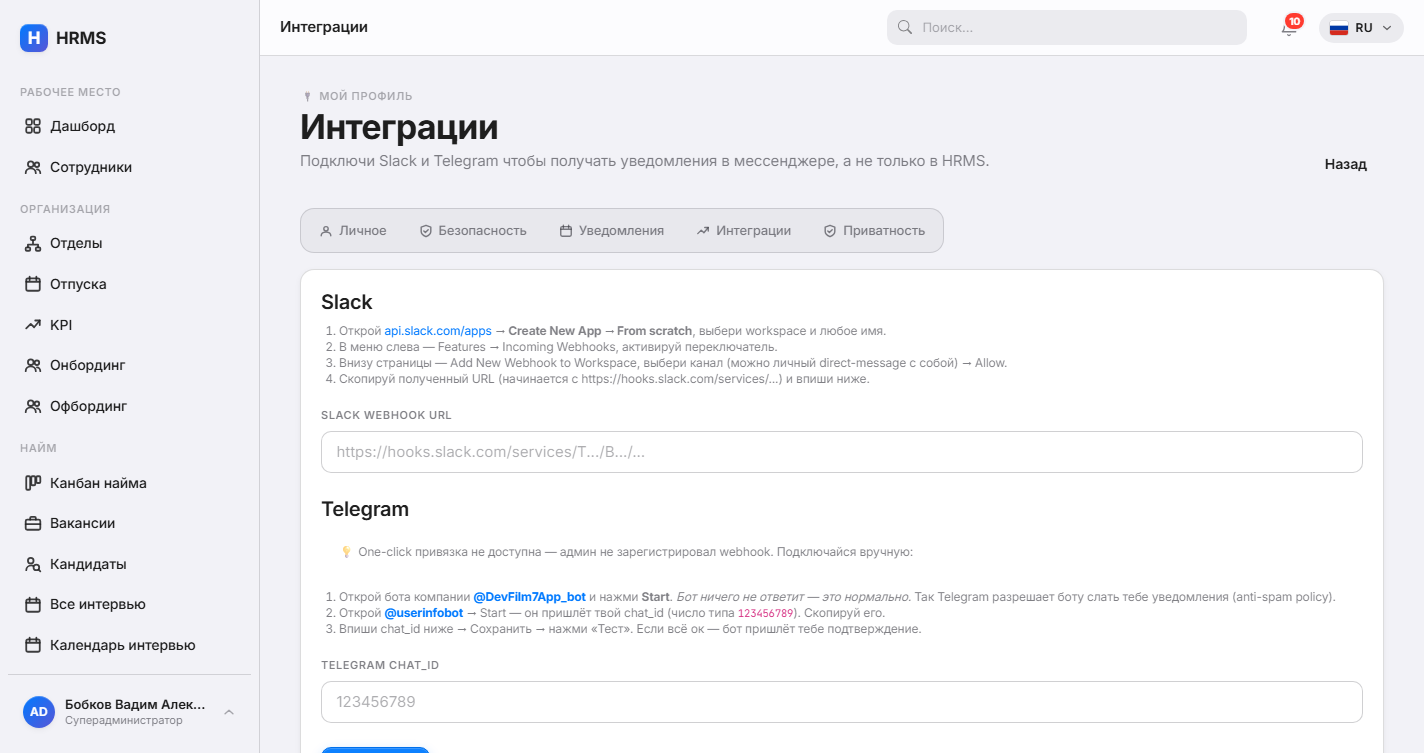Focus the Поиск search box

click(1067, 28)
